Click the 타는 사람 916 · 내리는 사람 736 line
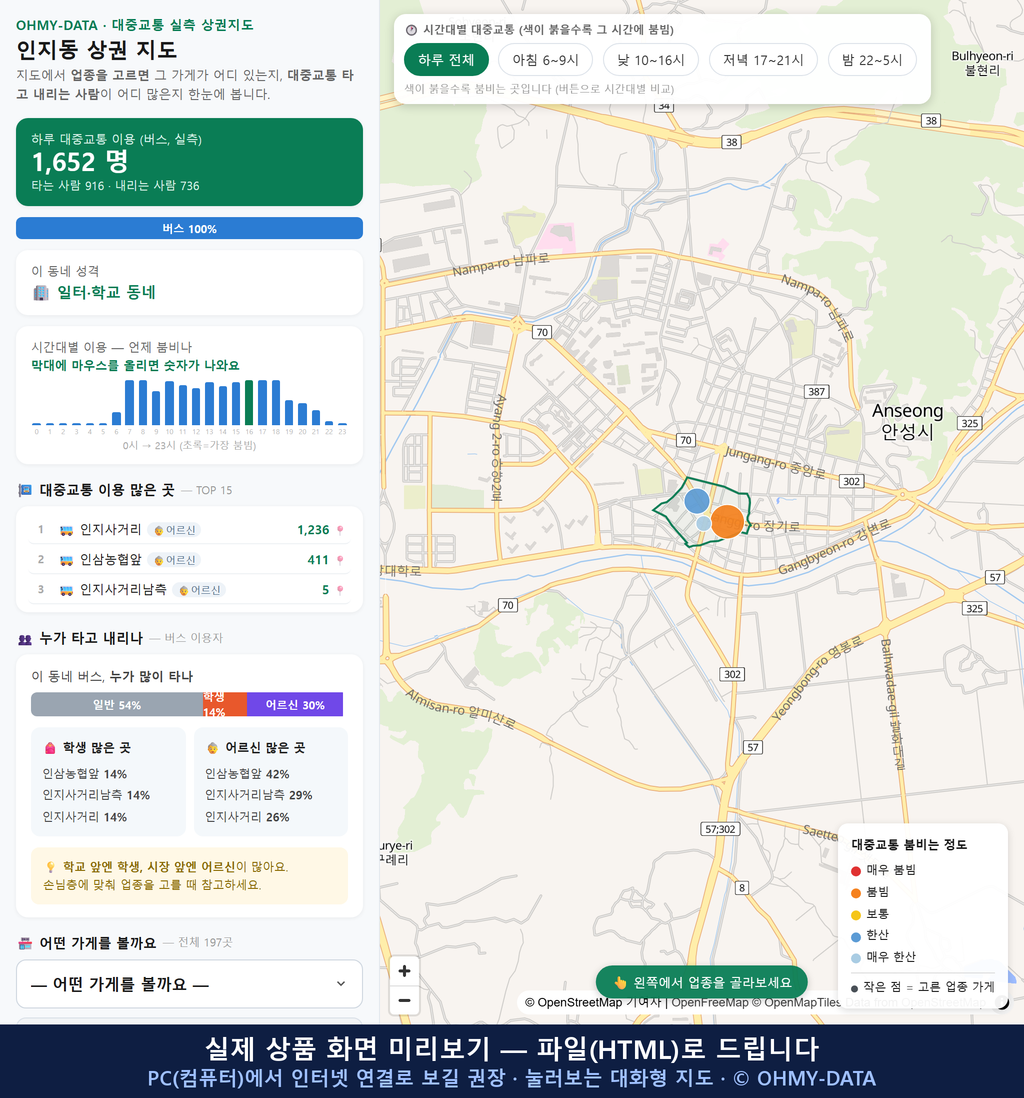 tap(116, 186)
